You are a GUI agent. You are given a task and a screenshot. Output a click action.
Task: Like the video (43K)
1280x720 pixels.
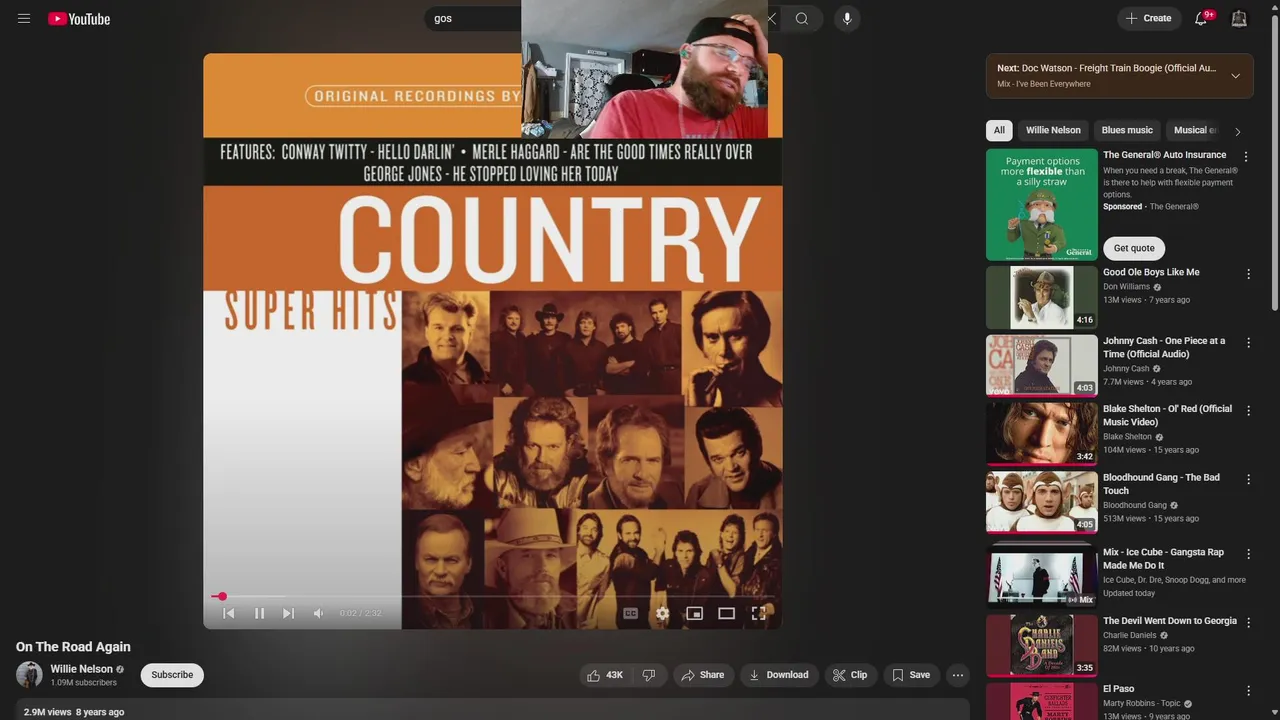click(x=606, y=675)
